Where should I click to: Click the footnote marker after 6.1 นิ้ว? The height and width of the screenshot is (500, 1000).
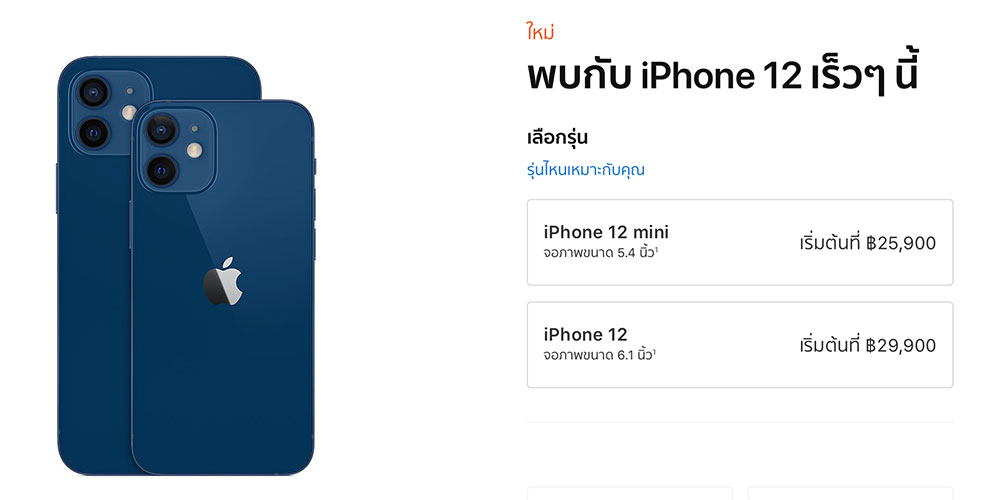coord(655,352)
